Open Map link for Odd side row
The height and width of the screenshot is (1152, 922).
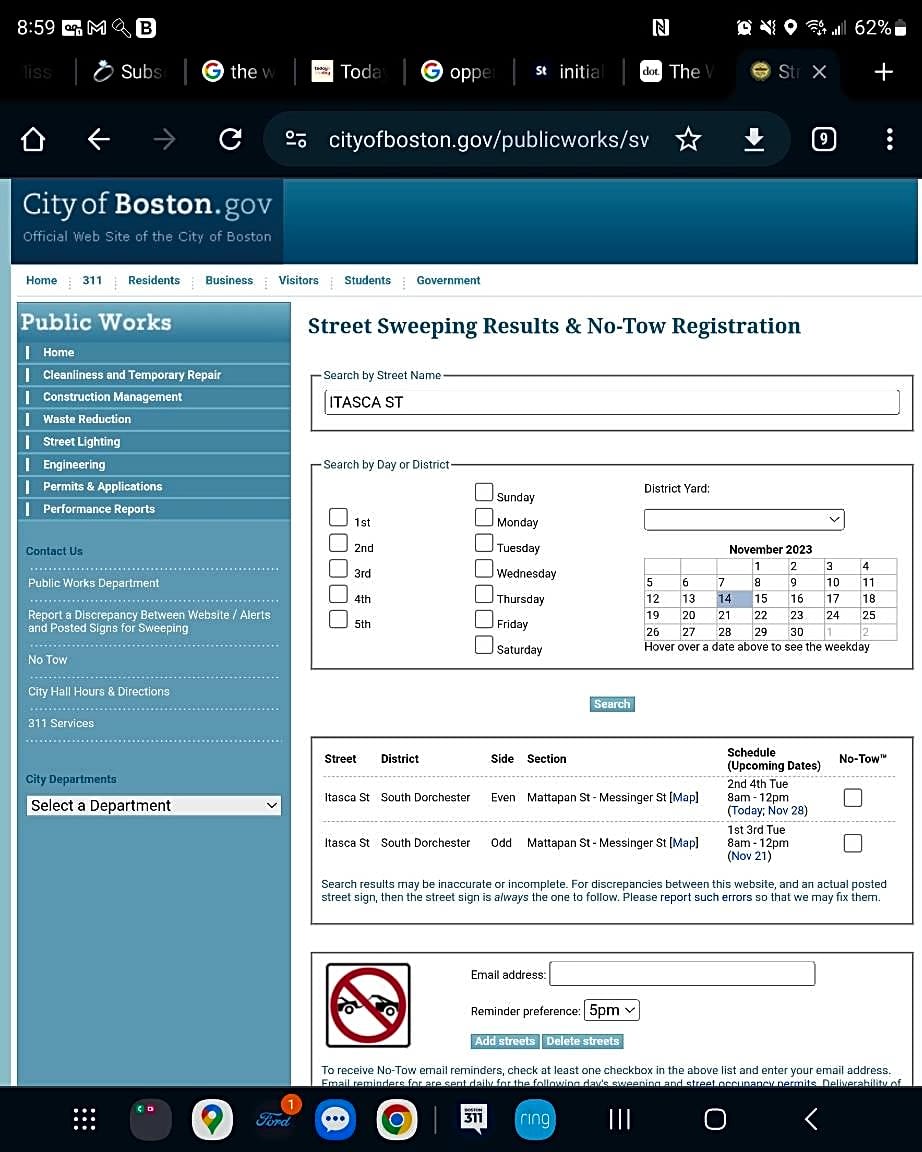click(684, 843)
